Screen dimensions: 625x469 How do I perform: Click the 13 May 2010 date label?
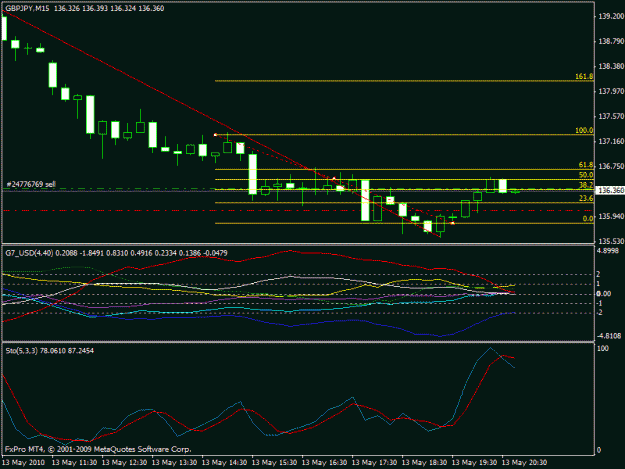tap(23, 462)
